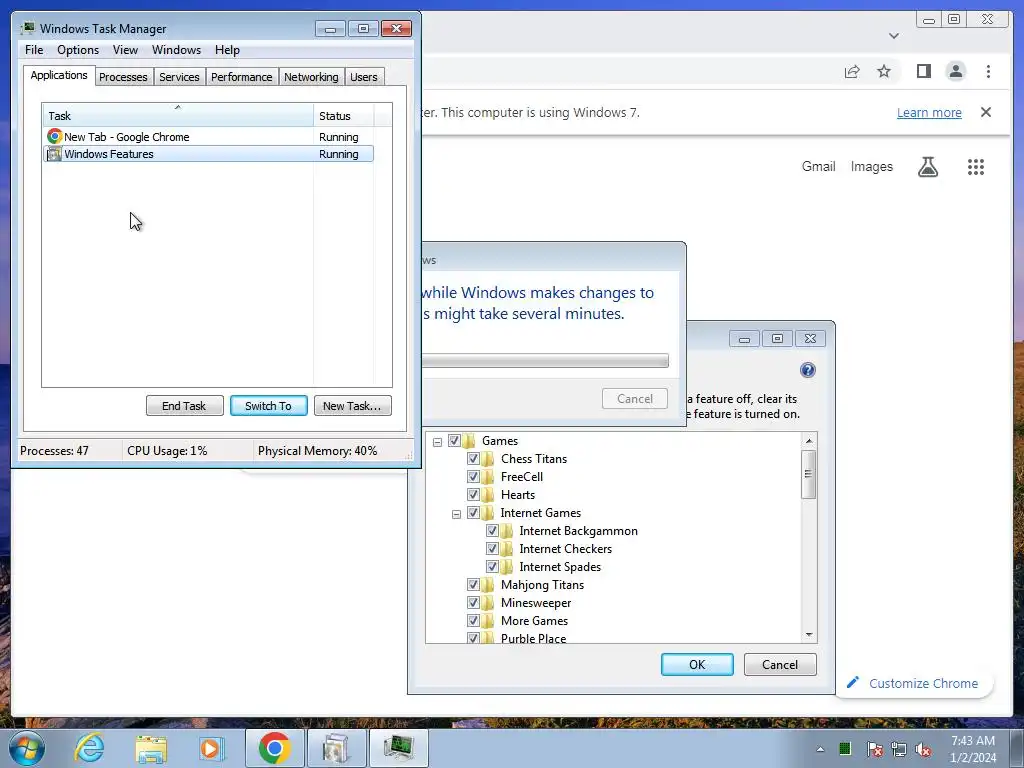Sort by the Task column header
1024x768 pixels.
(178, 116)
